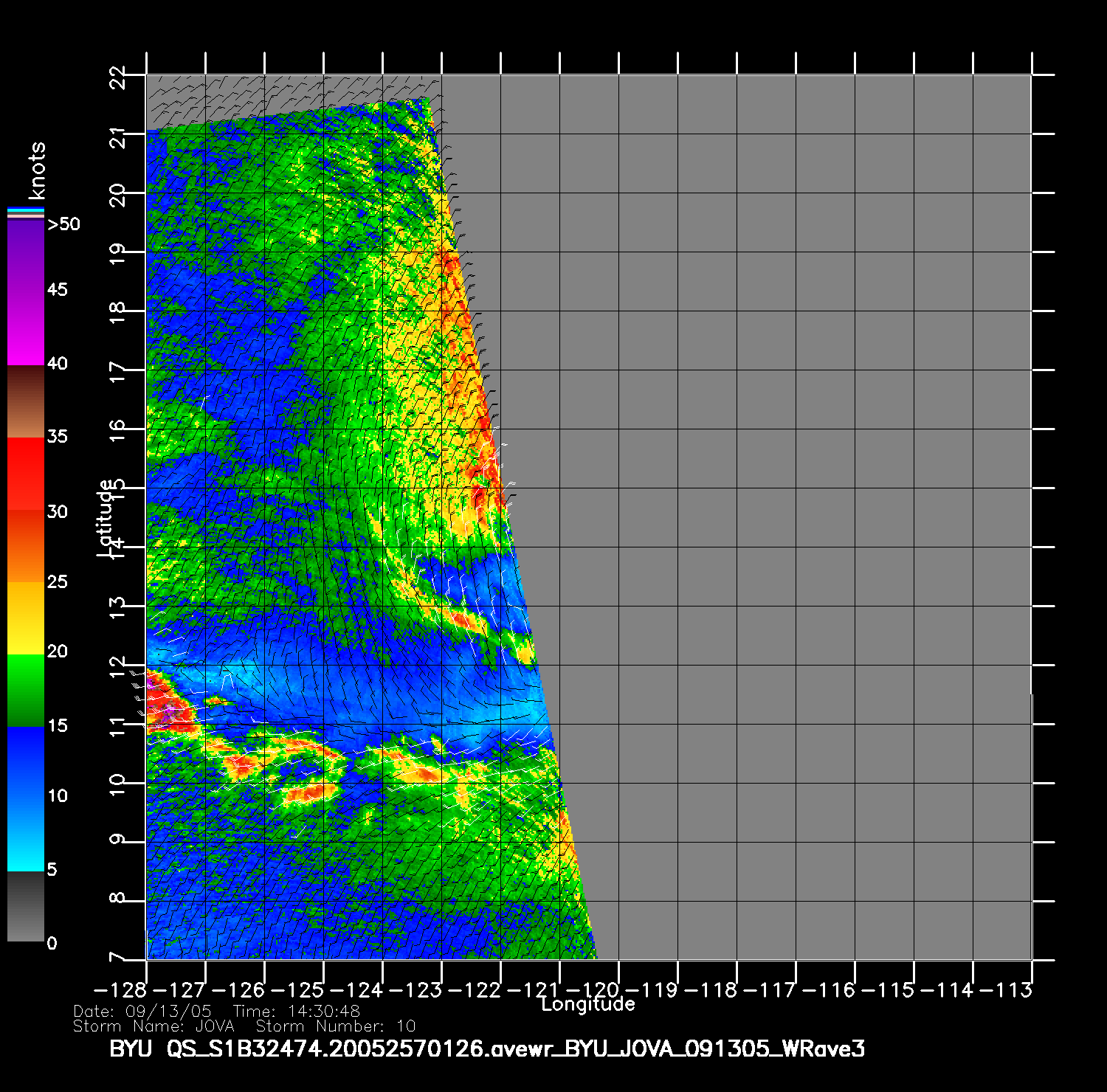Pick the cyan 5-10 knots legend segment
Screen dimensions: 1107x1092
pos(26,834)
